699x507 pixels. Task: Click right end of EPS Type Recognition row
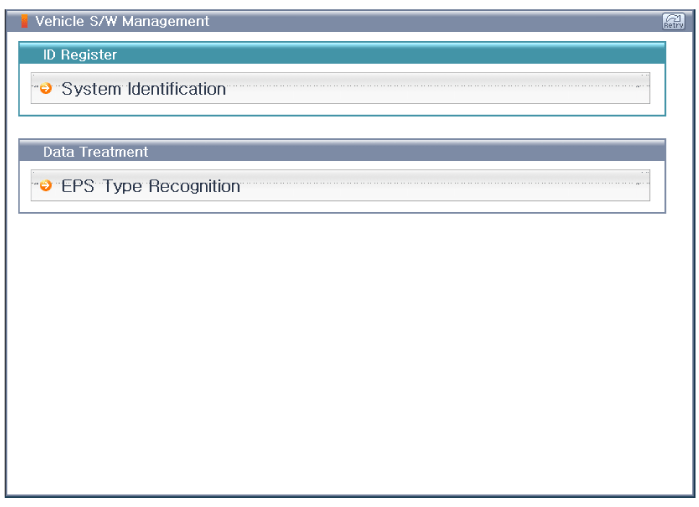point(635,186)
